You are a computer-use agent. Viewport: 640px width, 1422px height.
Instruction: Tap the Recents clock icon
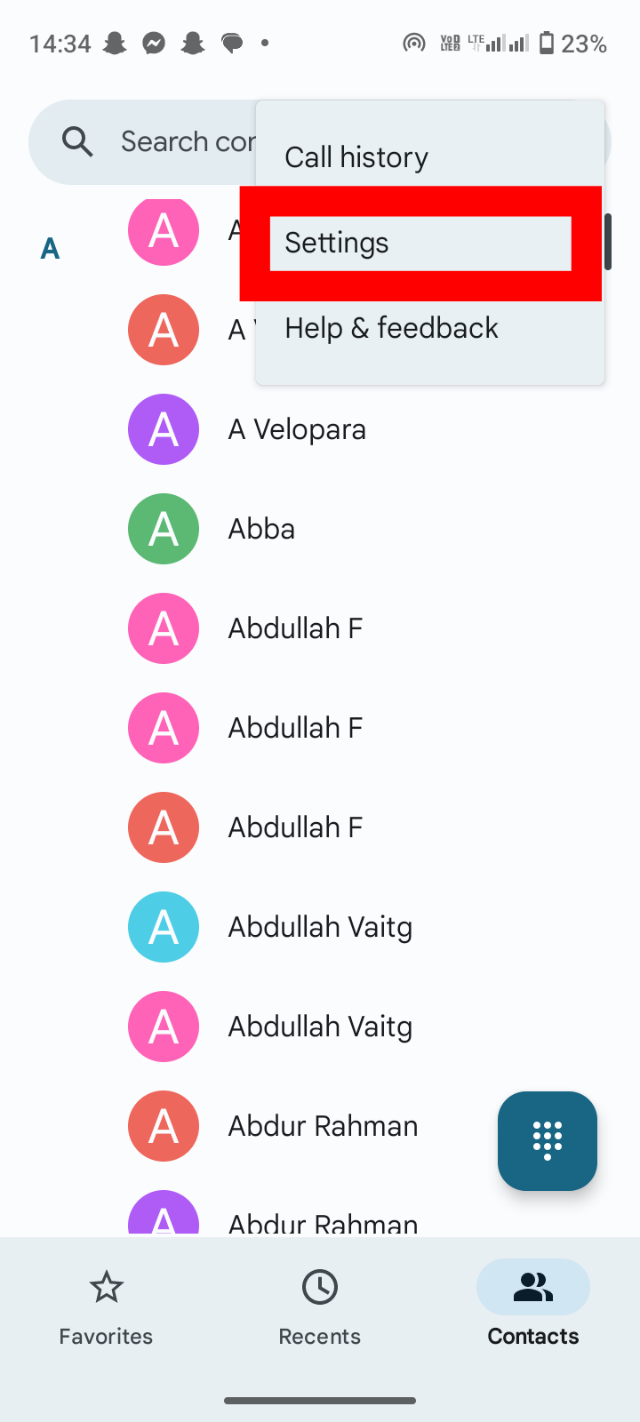[x=320, y=1288]
